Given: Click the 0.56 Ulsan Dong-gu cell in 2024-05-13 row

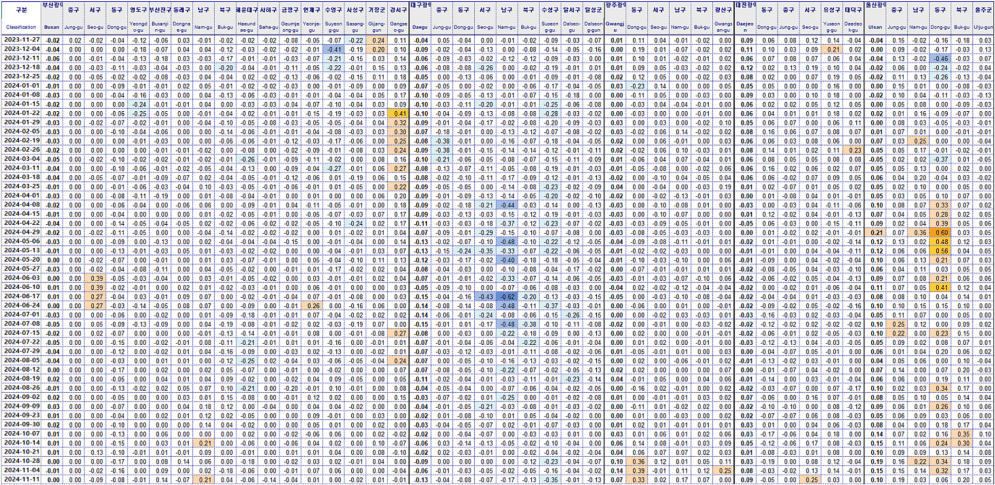Looking at the screenshot, I should pos(940,250).
